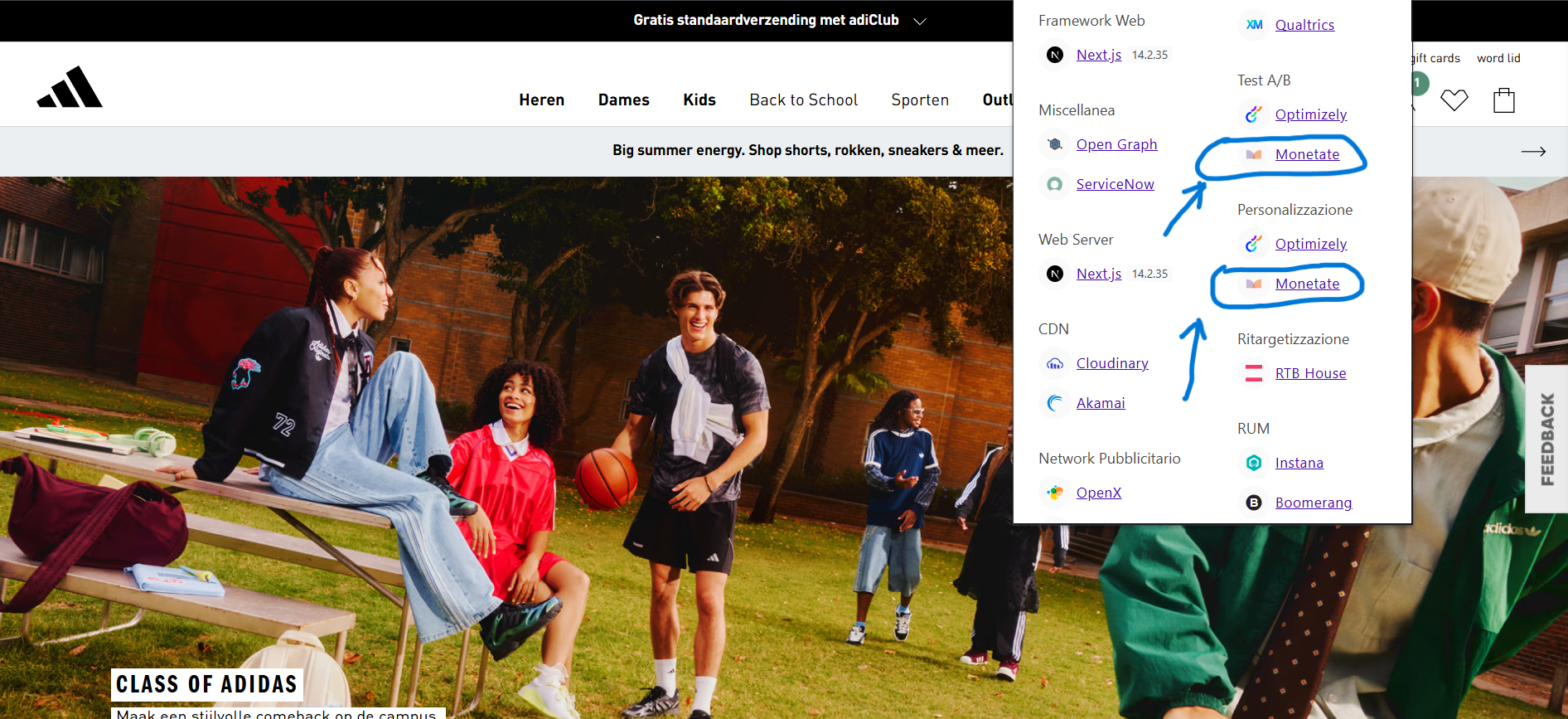Click the 'Big summer energy' promo text
The height and width of the screenshot is (719, 1568).
point(808,150)
